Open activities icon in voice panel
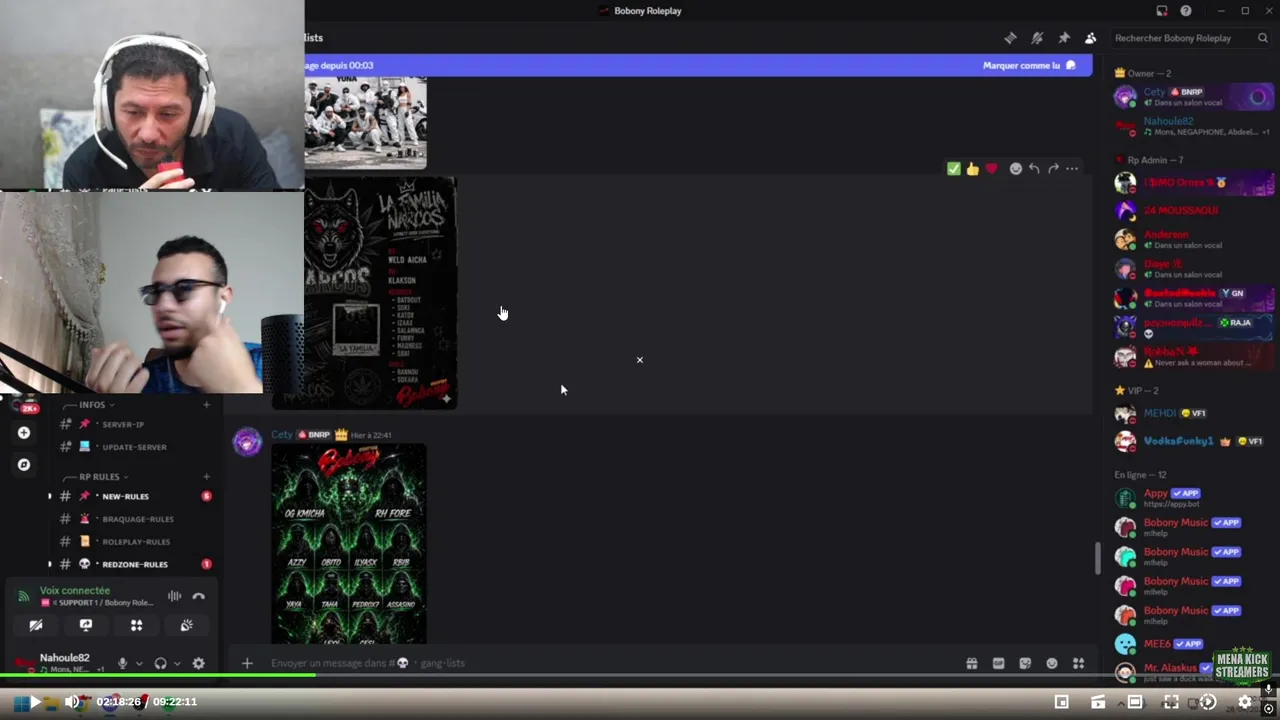The width and height of the screenshot is (1280, 720). pos(136,625)
